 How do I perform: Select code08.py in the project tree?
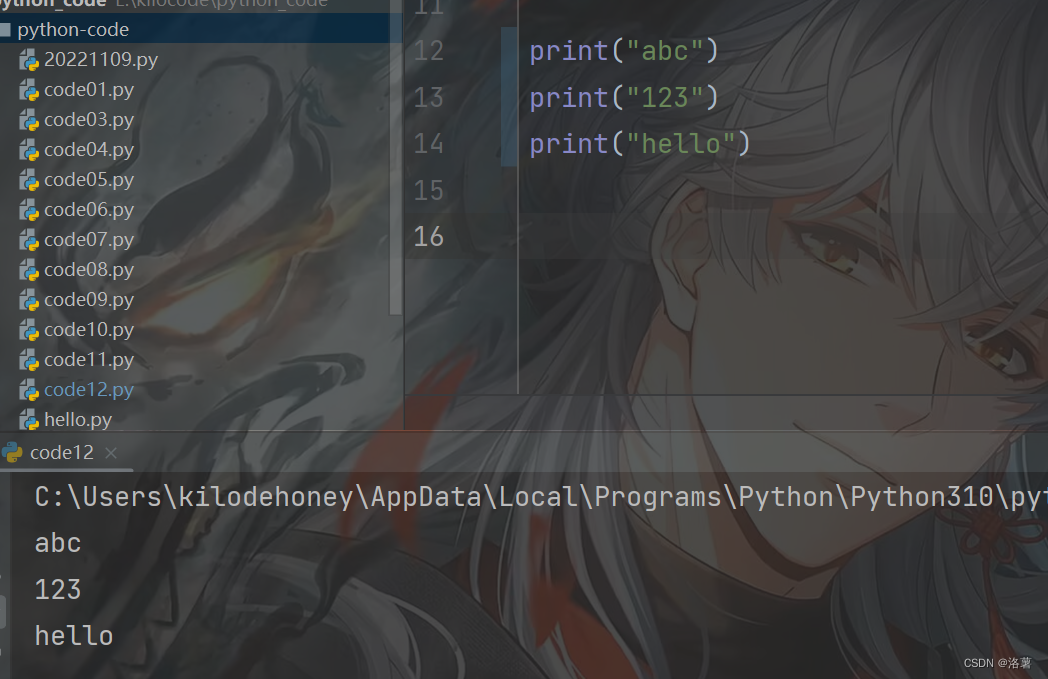point(89,270)
